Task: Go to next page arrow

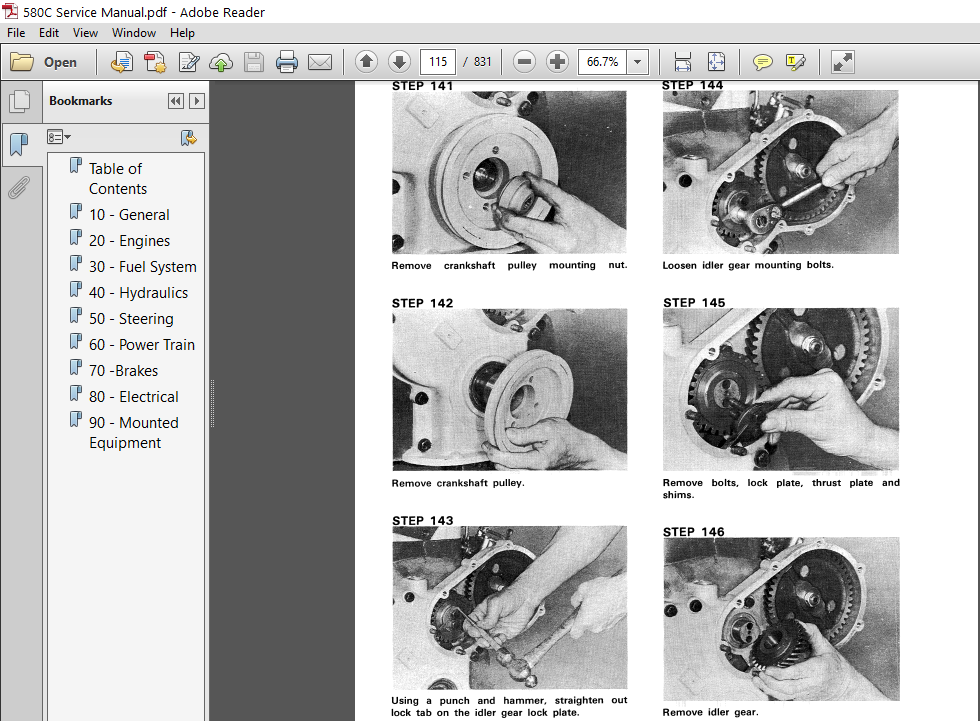Action: 399,61
